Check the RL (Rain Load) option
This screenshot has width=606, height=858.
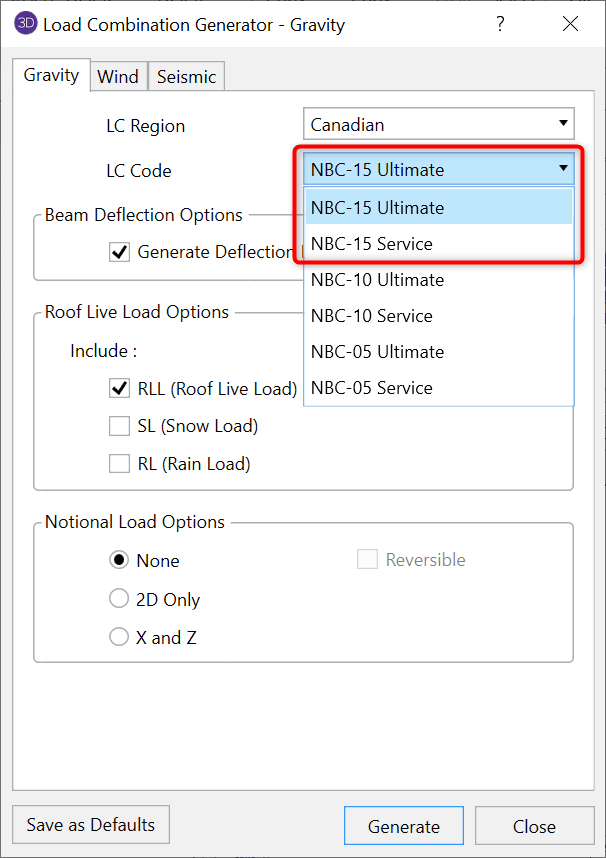tap(119, 463)
